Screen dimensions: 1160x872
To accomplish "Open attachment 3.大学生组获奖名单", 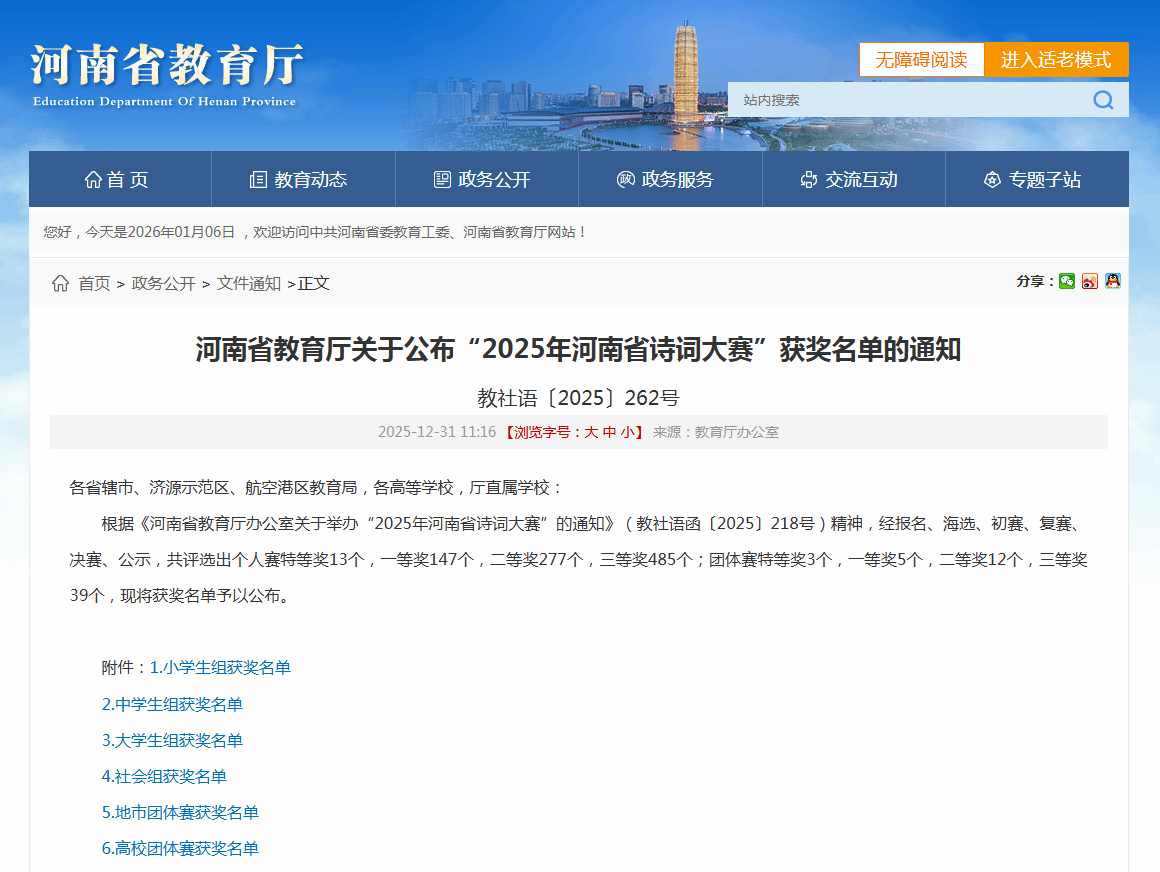I will 172,741.
